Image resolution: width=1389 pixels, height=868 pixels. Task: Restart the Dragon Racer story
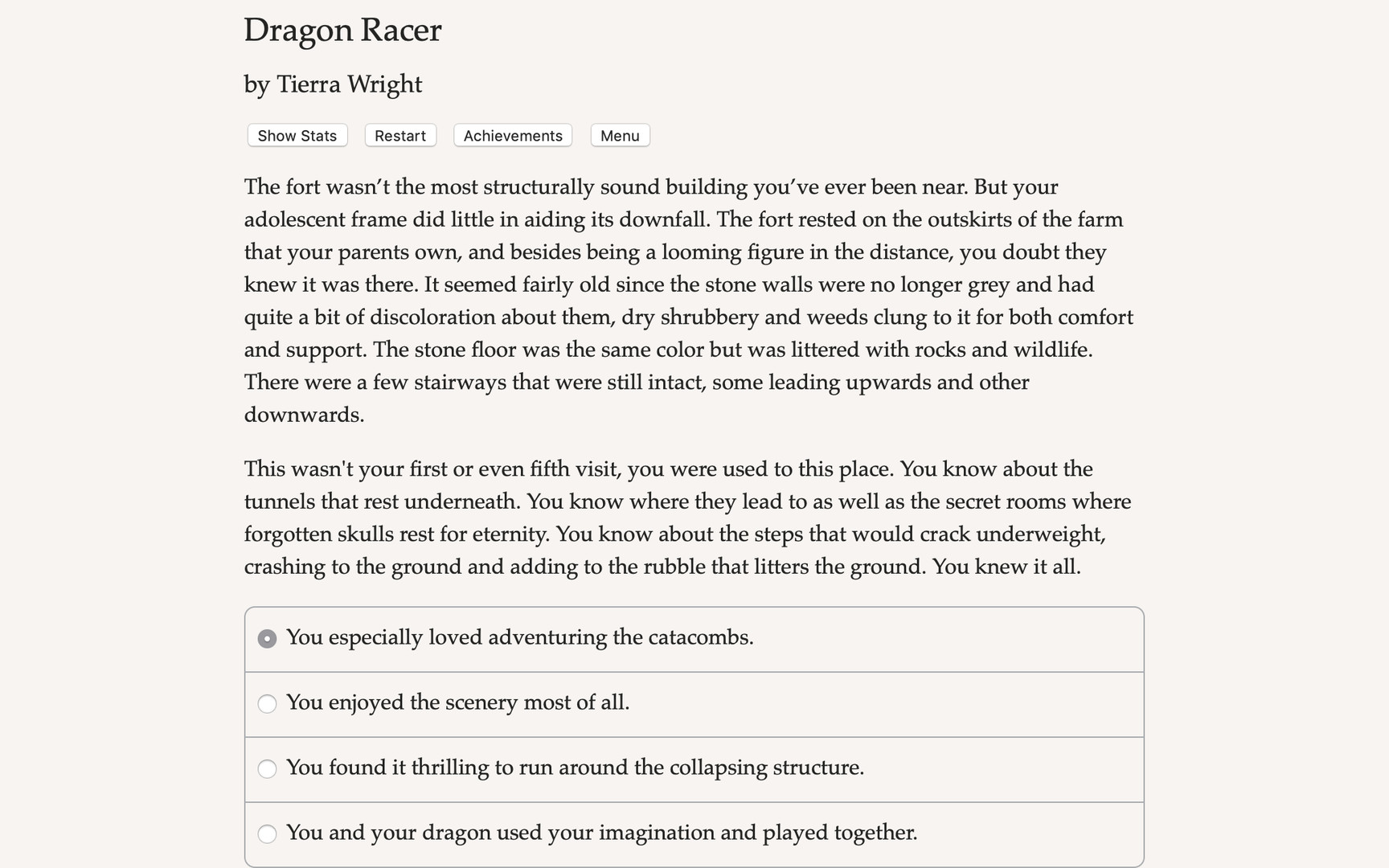coord(399,135)
